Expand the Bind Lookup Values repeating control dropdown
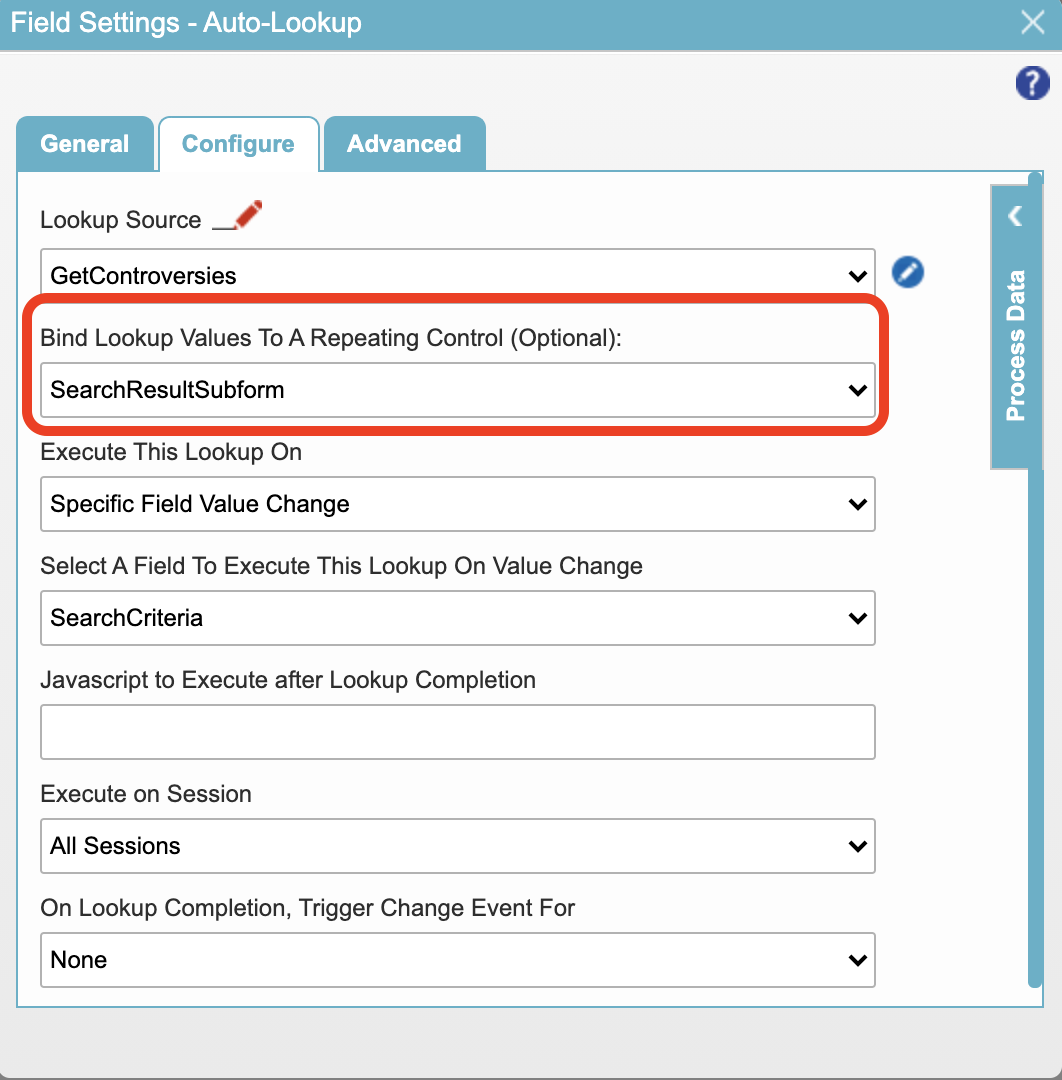The image size is (1062, 1080). coord(457,390)
